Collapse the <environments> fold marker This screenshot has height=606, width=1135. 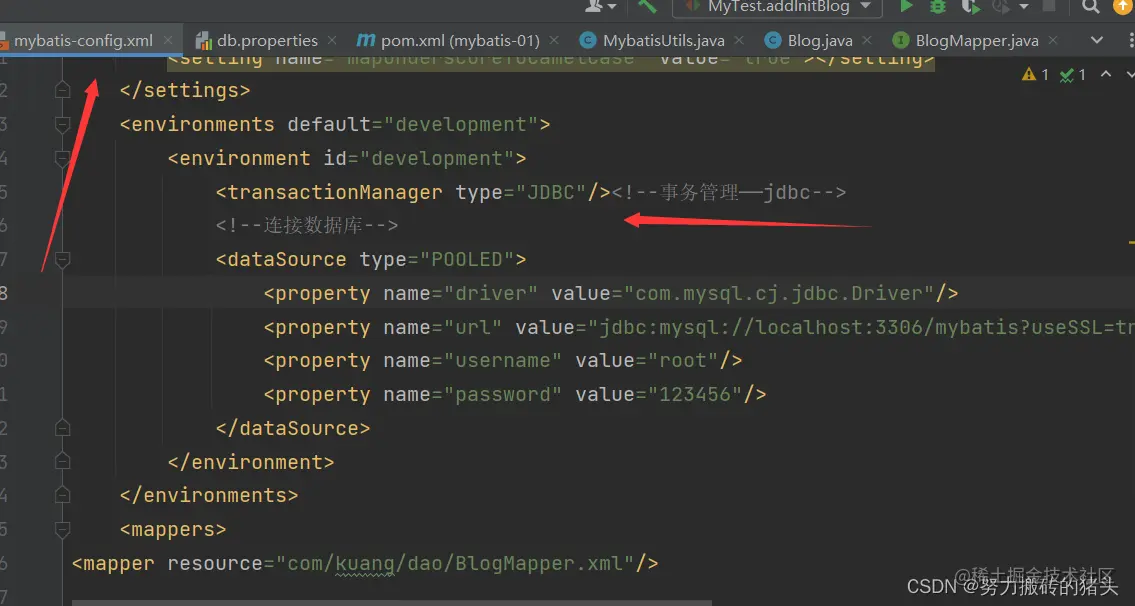62,125
